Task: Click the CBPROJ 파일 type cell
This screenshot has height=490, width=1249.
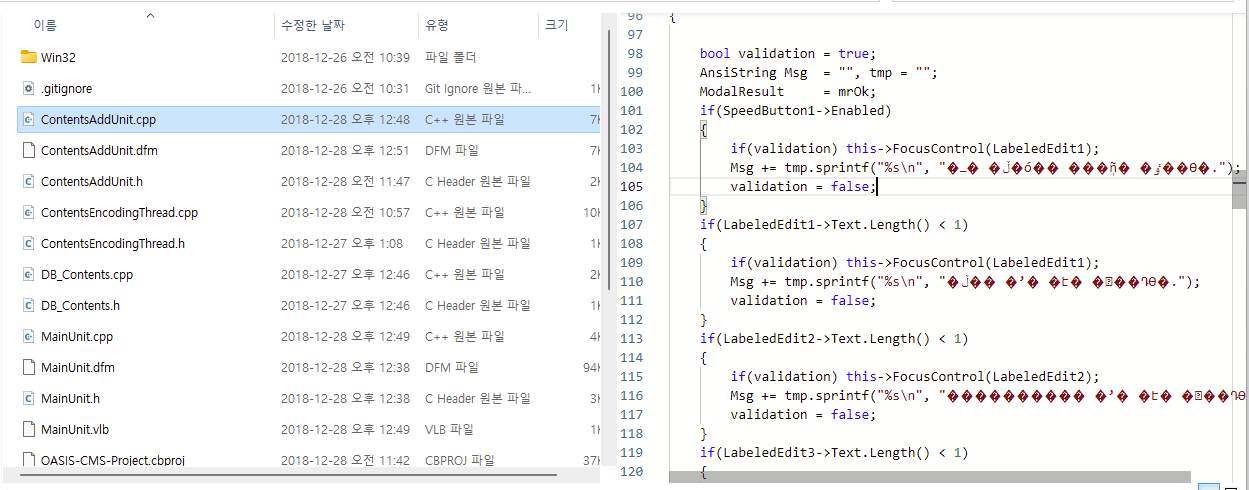Action: pos(460,460)
